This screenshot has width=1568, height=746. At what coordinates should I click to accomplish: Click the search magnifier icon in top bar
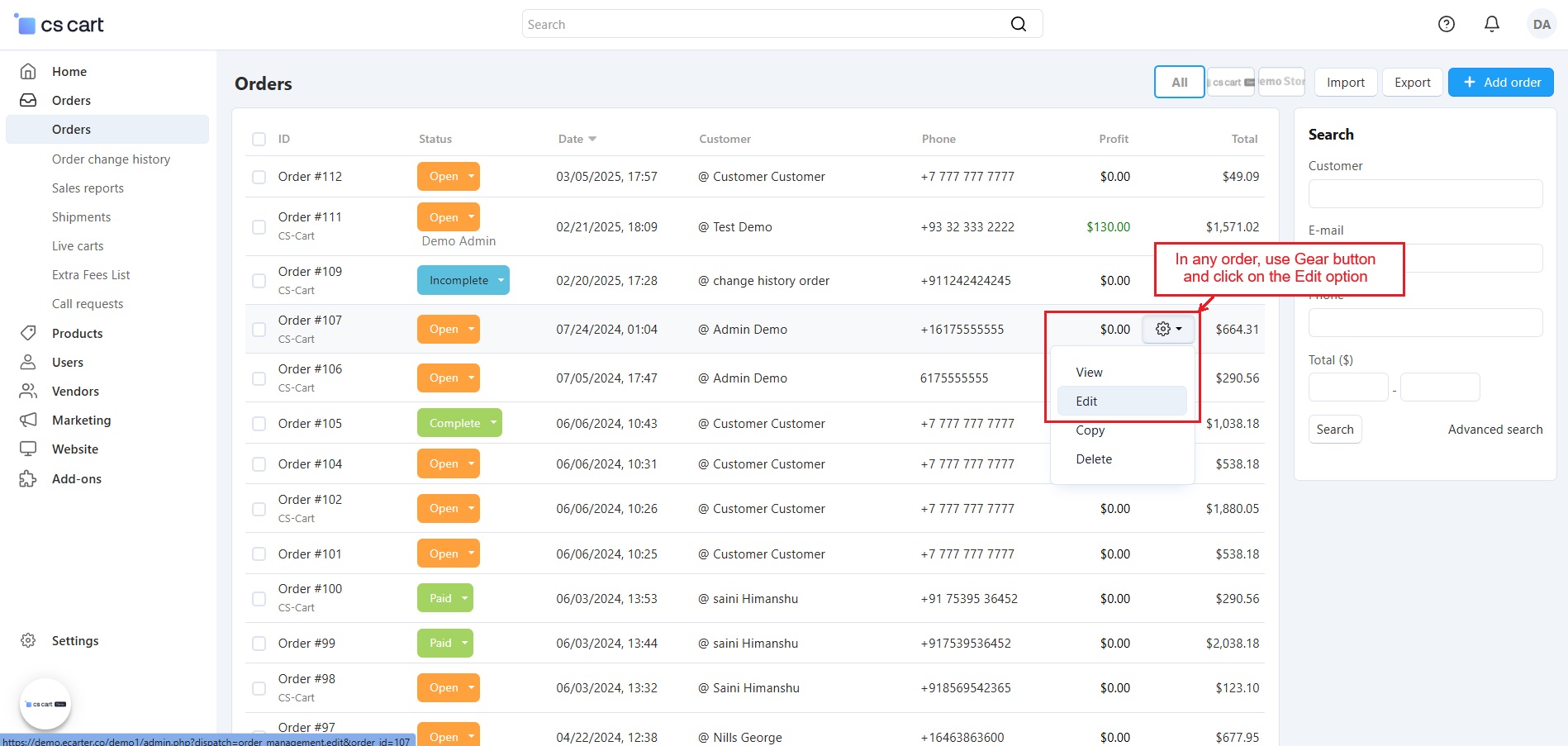[x=1018, y=24]
